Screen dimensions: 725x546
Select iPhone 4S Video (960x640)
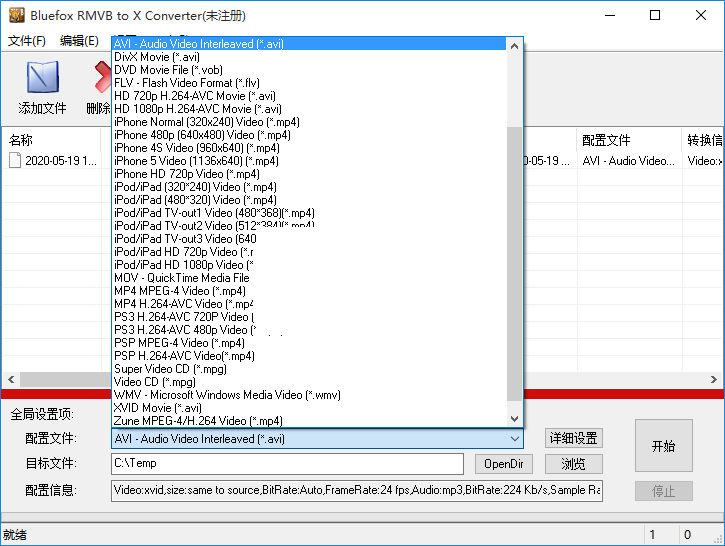point(309,148)
